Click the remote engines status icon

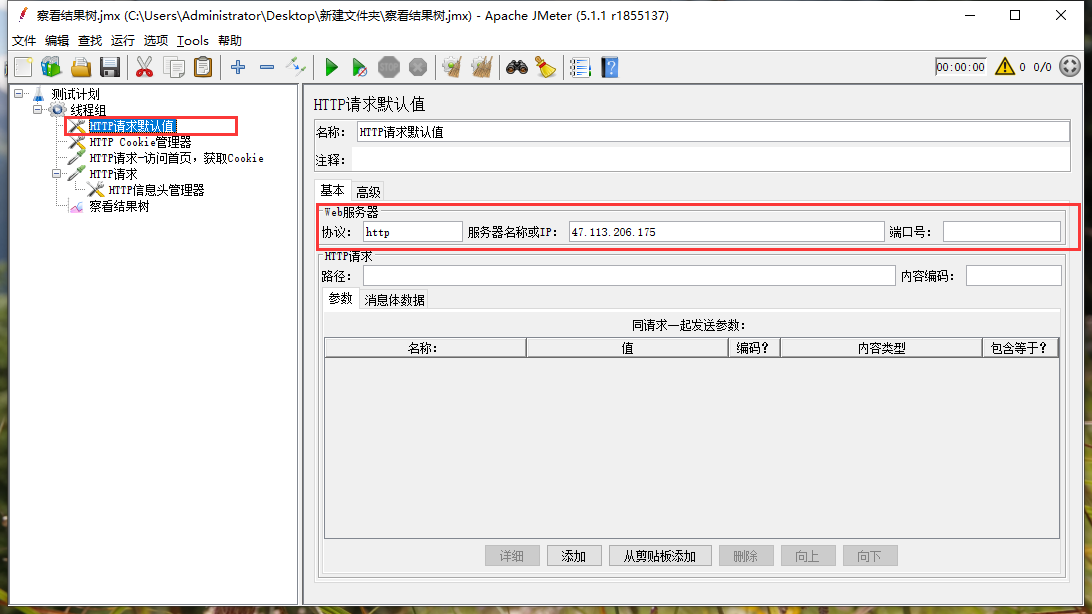pyautogui.click(x=1070, y=67)
